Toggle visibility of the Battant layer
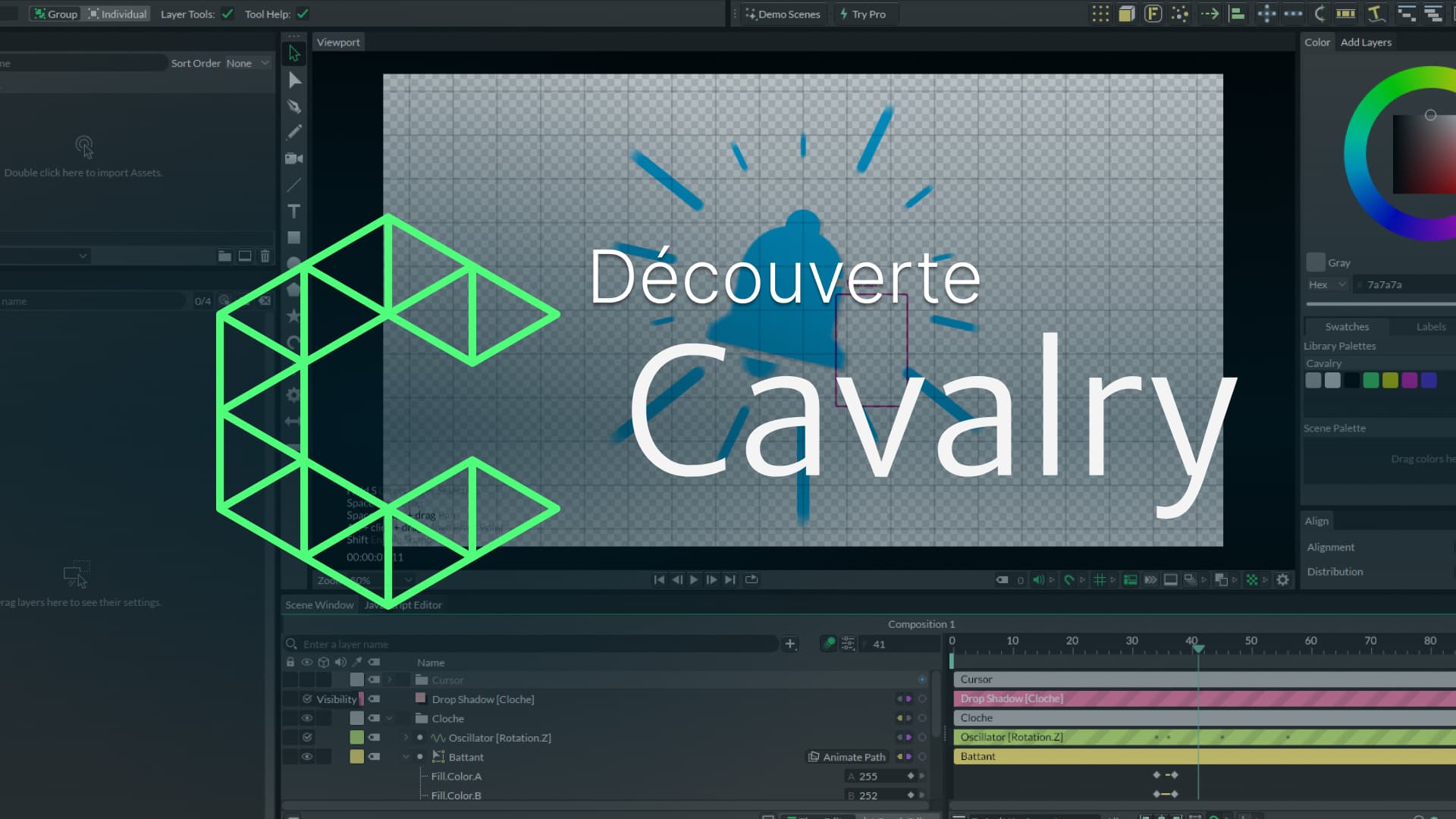This screenshot has height=819, width=1456. pyautogui.click(x=307, y=756)
